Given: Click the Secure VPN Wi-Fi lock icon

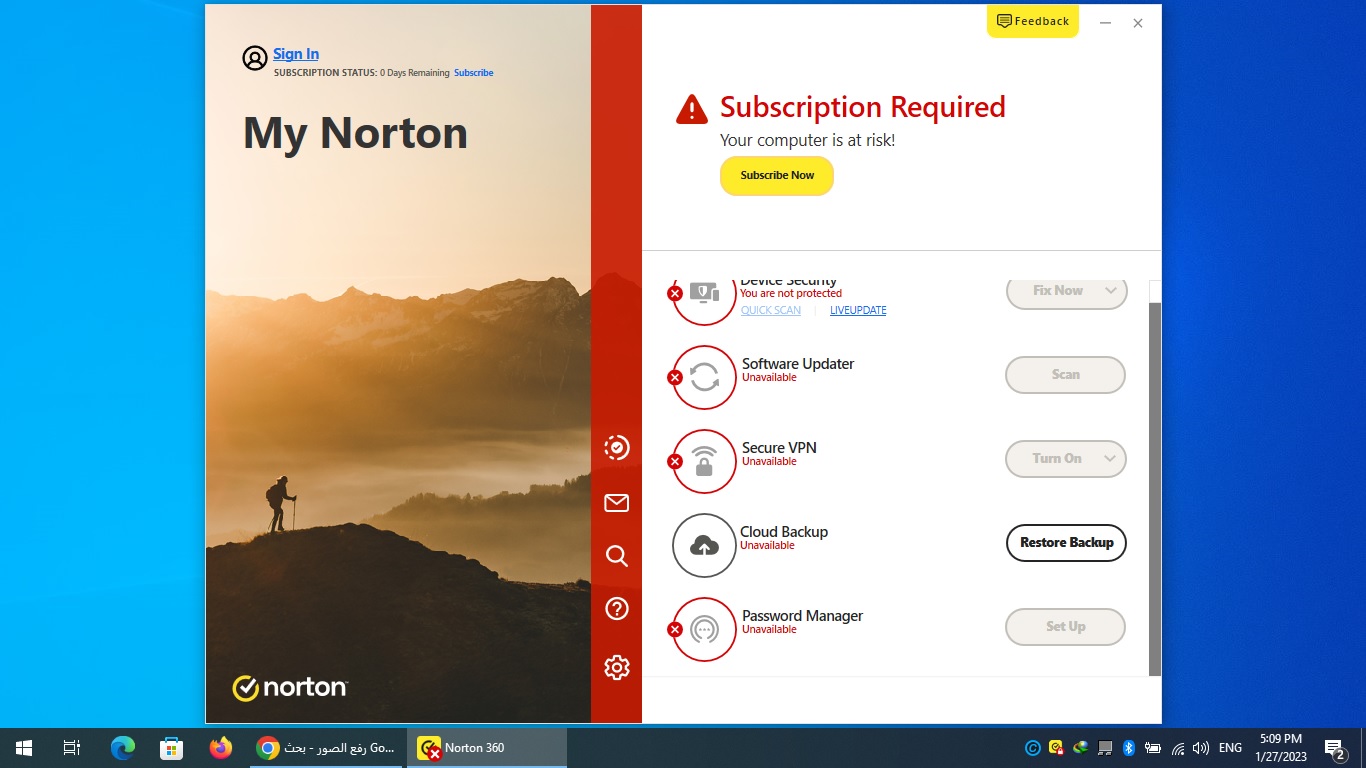Looking at the screenshot, I should (x=704, y=461).
